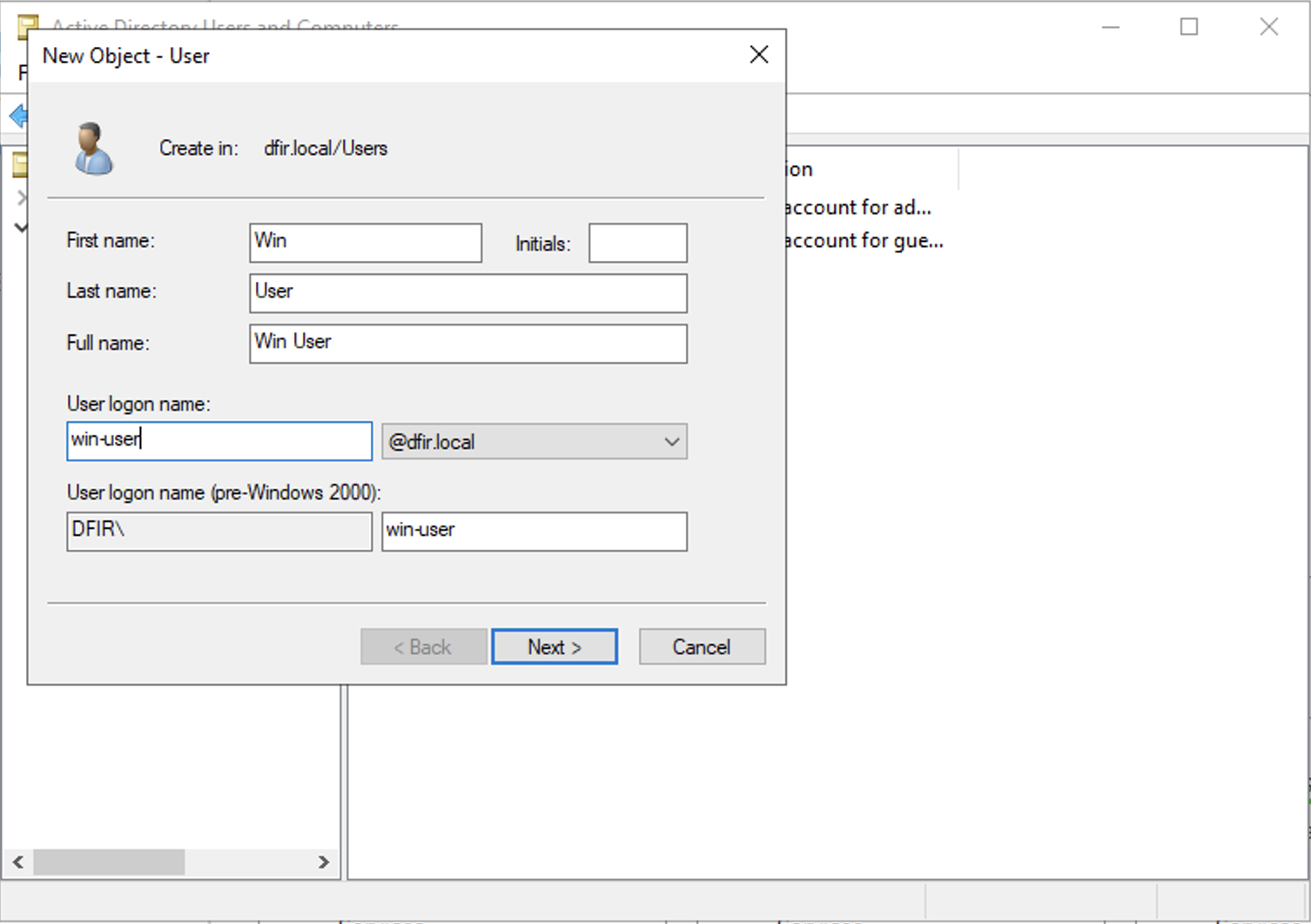Close the New Object - User dialog
1311x924 pixels.
point(758,55)
